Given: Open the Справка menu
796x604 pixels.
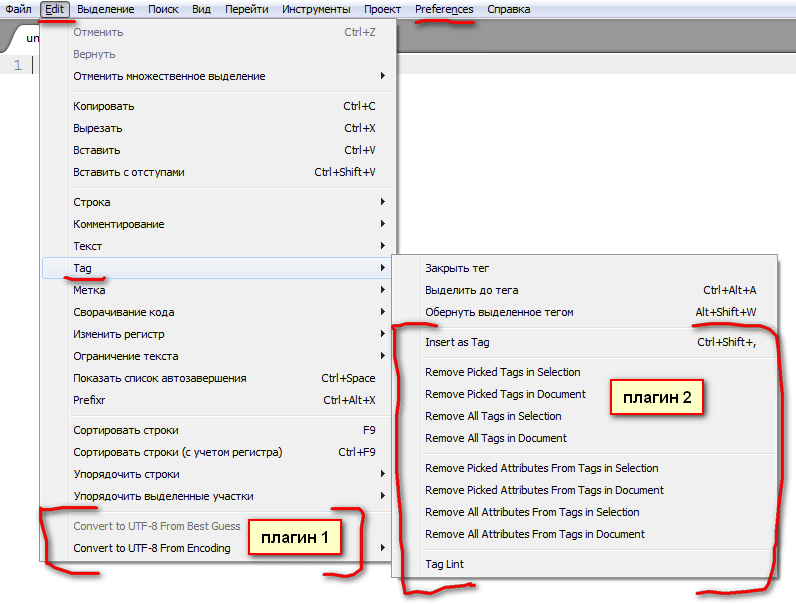Looking at the screenshot, I should (x=509, y=9).
